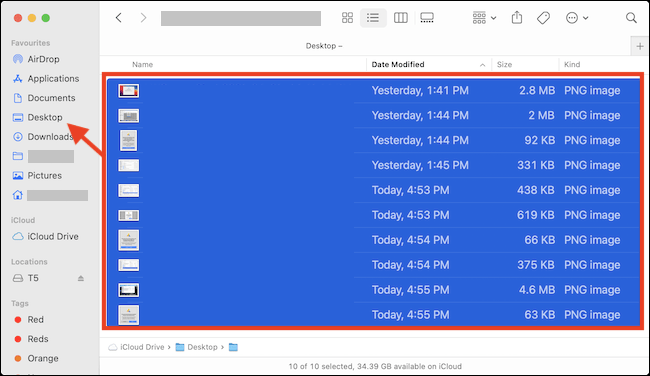Open the More actions ellipsis menu
Viewport: 650px width, 376px height.
[577, 18]
